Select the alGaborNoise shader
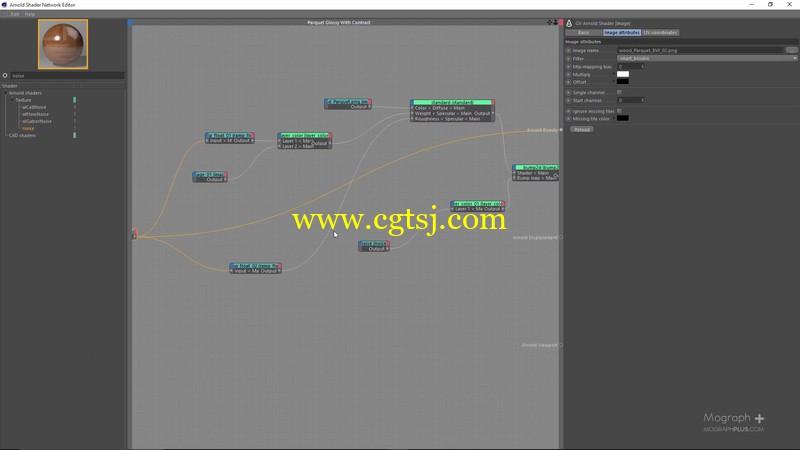Viewport: 800px width, 450px height. (37, 121)
